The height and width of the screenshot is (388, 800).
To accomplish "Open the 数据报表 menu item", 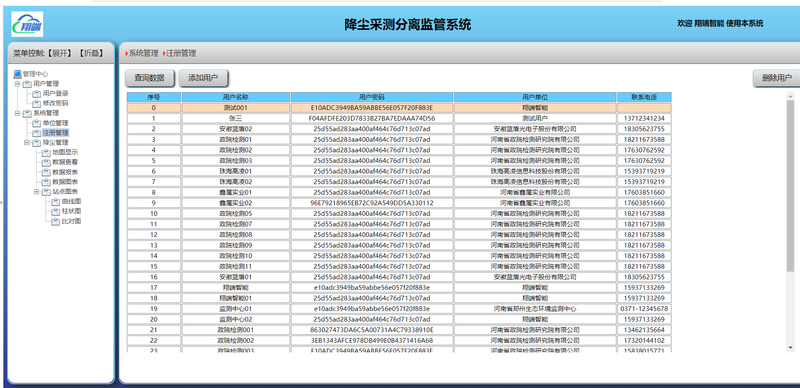I will pos(65,172).
